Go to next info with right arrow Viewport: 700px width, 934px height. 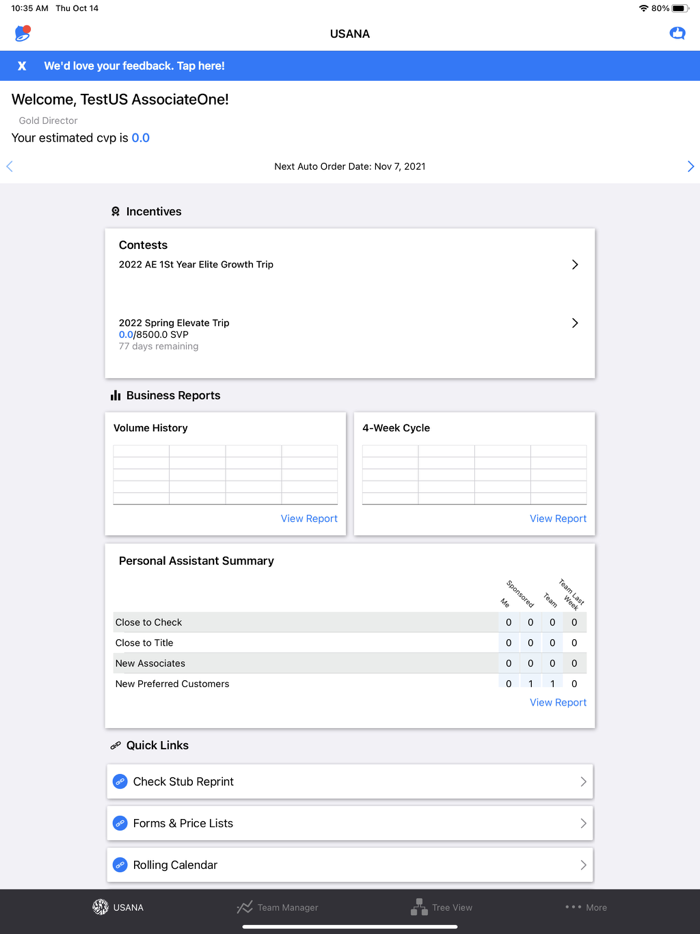[690, 166]
